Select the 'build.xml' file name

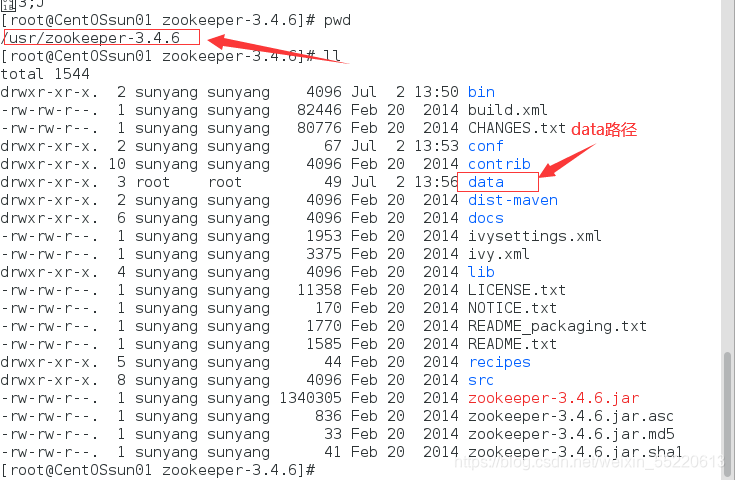click(508, 110)
